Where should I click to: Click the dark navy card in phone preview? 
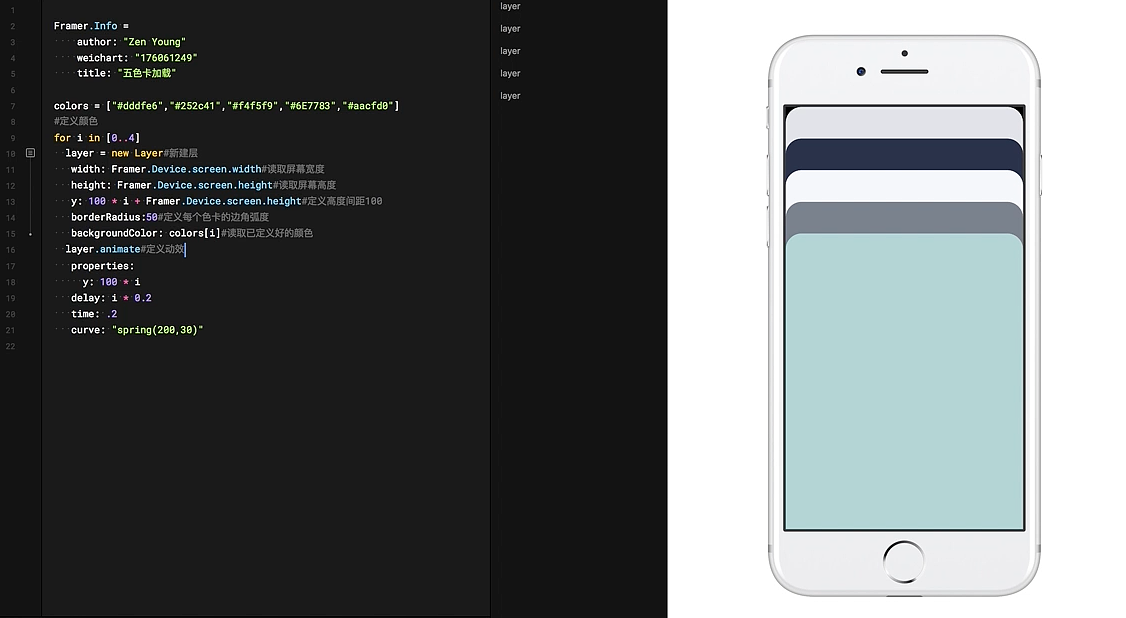(x=903, y=154)
